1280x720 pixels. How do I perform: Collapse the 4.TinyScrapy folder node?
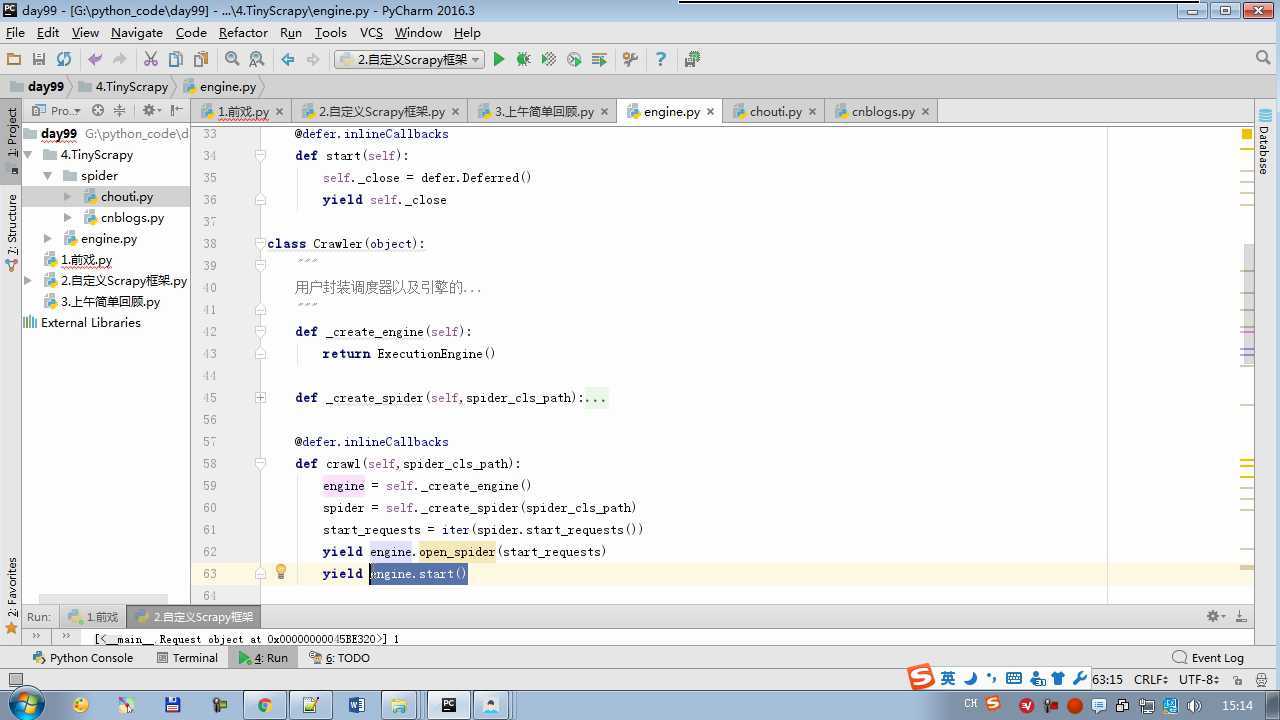(x=28, y=154)
